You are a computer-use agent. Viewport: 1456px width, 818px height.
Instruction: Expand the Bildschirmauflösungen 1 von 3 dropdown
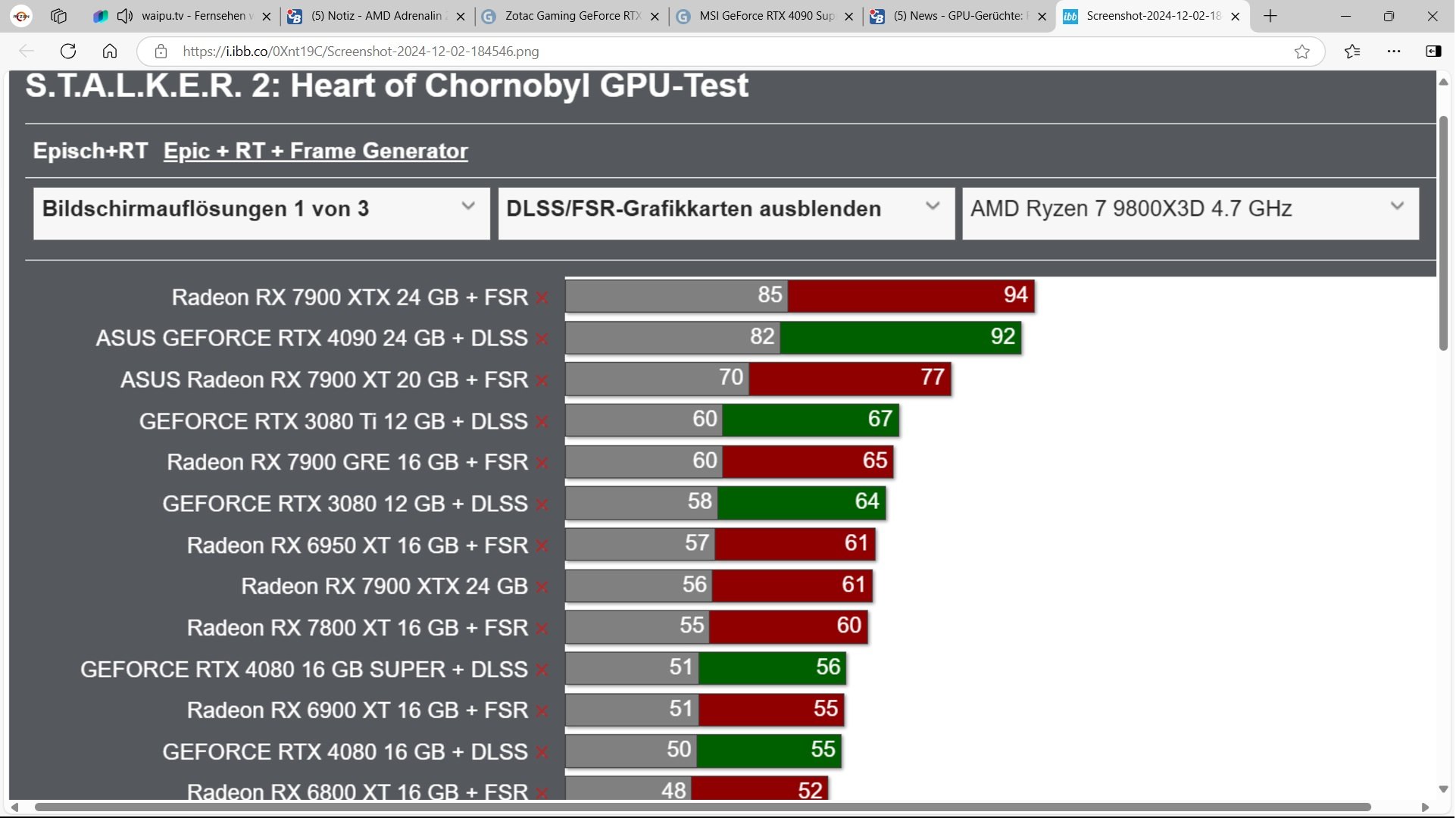click(261, 214)
